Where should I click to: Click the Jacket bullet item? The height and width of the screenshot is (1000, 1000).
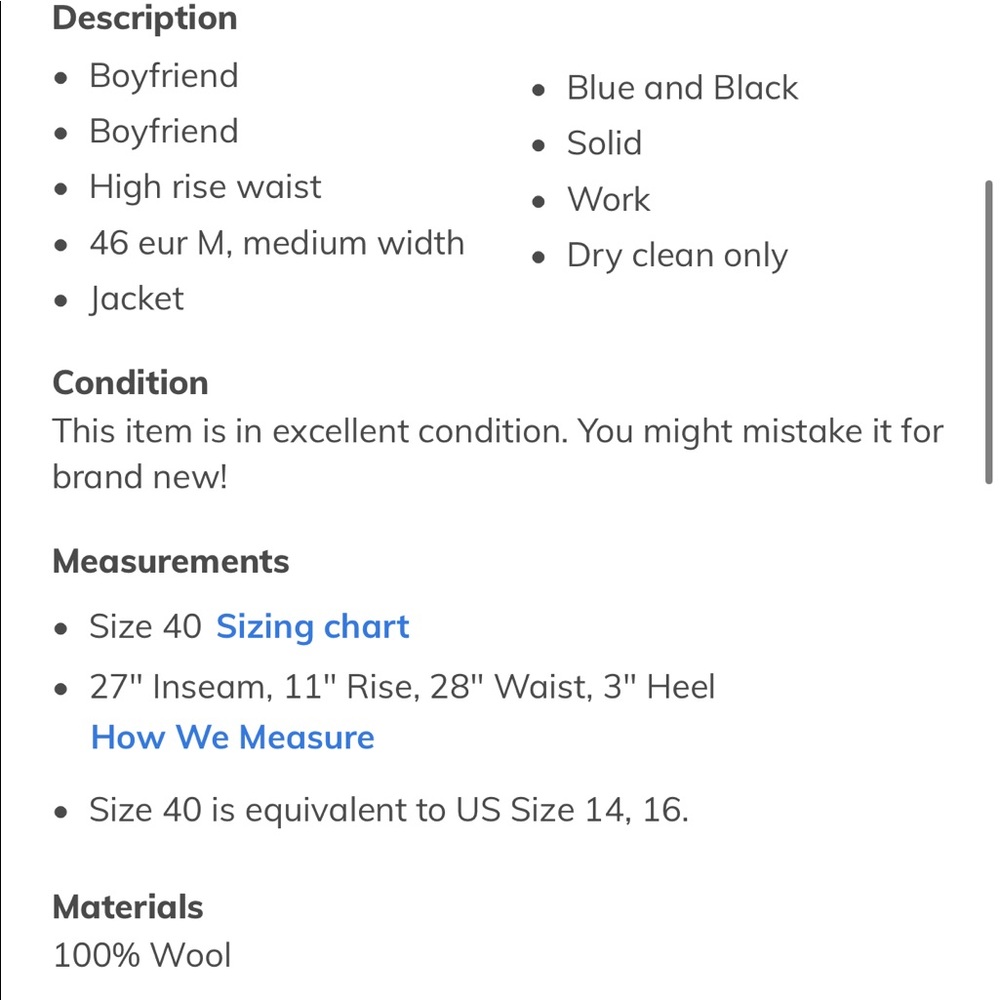point(136,300)
